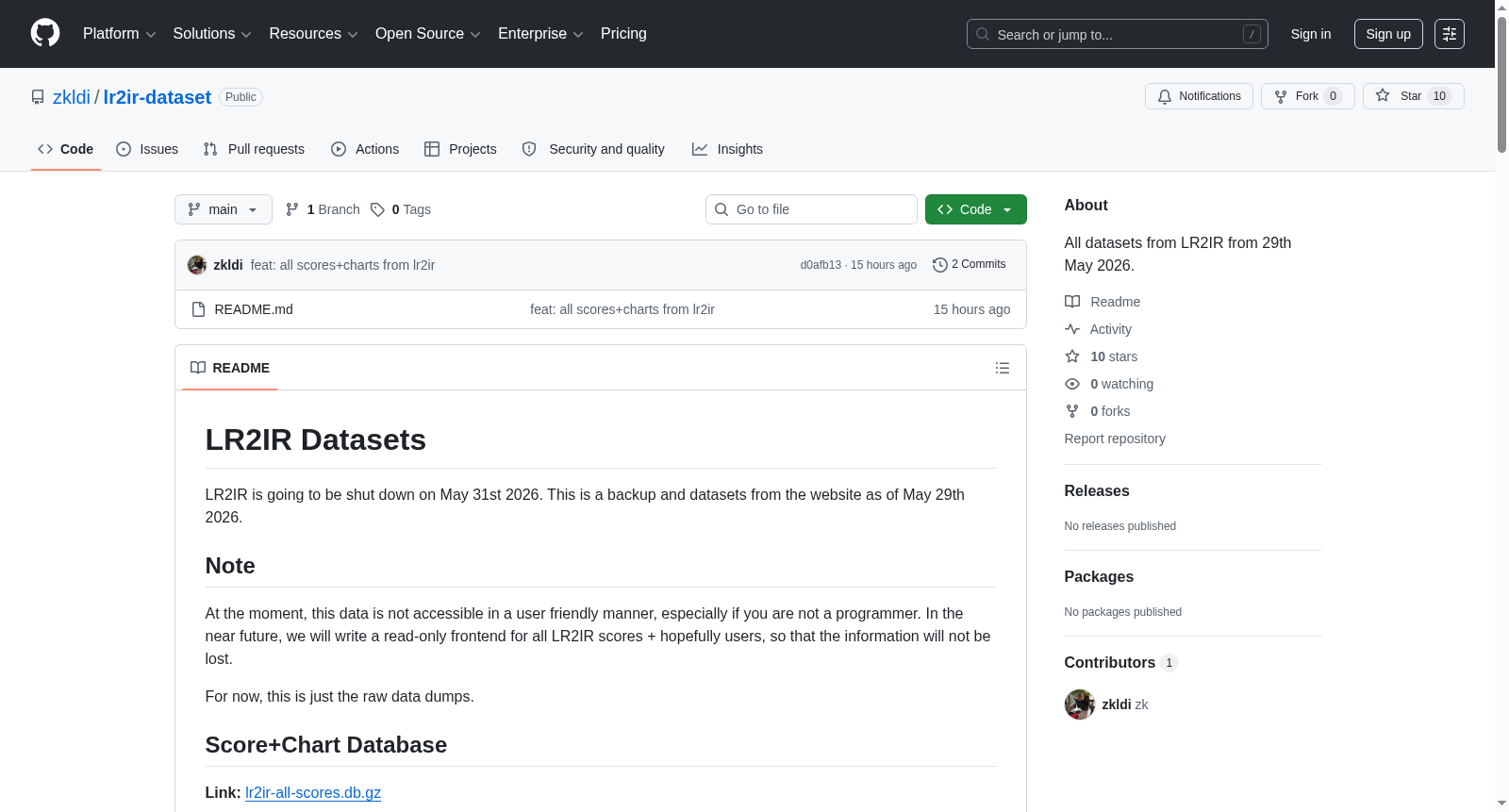Click the 'Score+Chart Database' heading
This screenshot has width=1509, height=812.
pyautogui.click(x=326, y=745)
